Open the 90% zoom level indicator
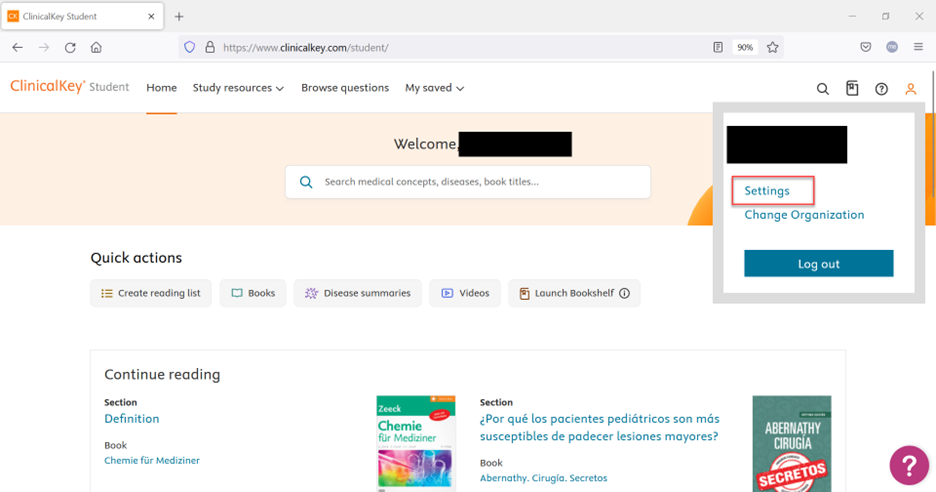 coord(745,47)
